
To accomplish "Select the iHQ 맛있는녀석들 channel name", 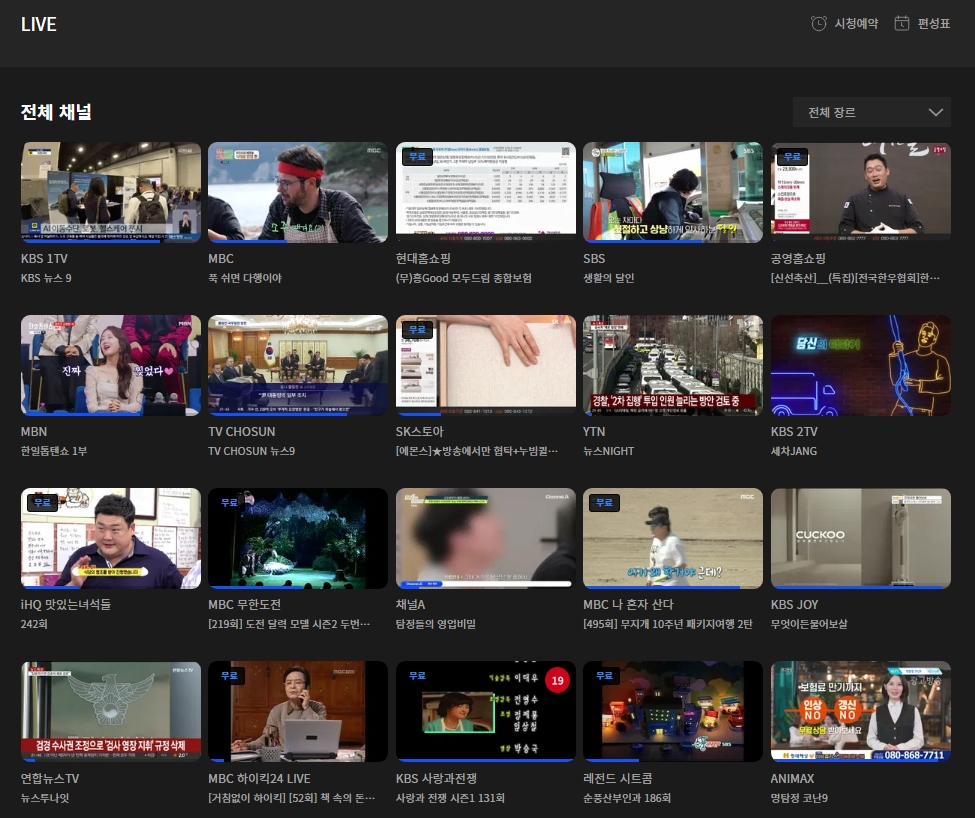I will (66, 604).
